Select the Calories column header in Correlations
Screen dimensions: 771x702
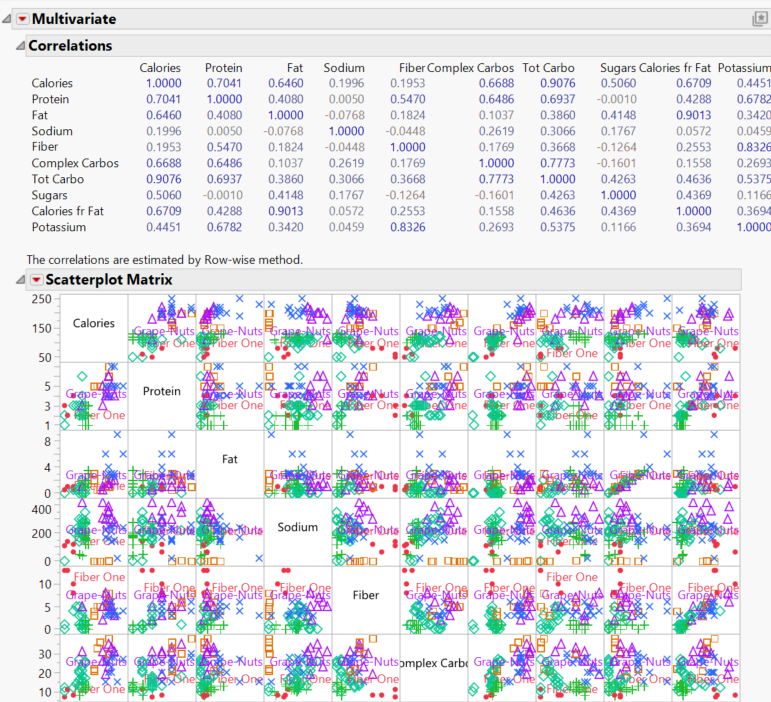(x=160, y=67)
